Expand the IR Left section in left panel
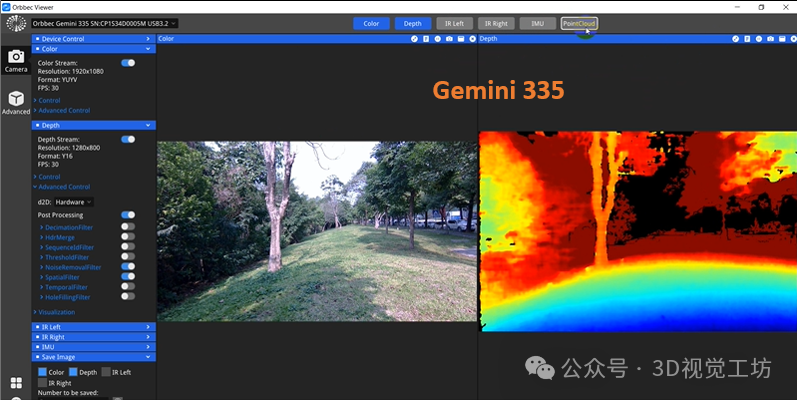 click(x=94, y=327)
